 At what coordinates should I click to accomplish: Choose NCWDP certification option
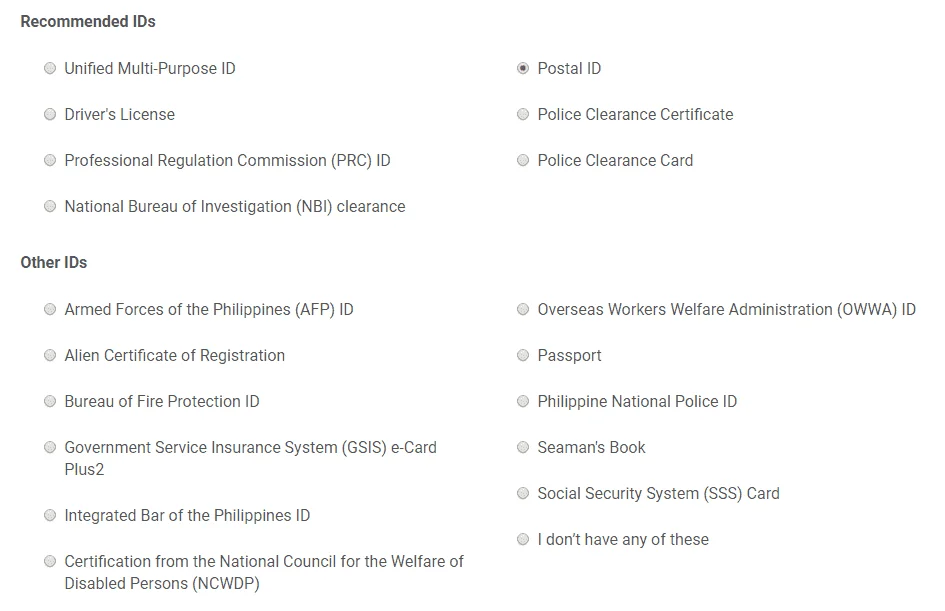pos(50,561)
